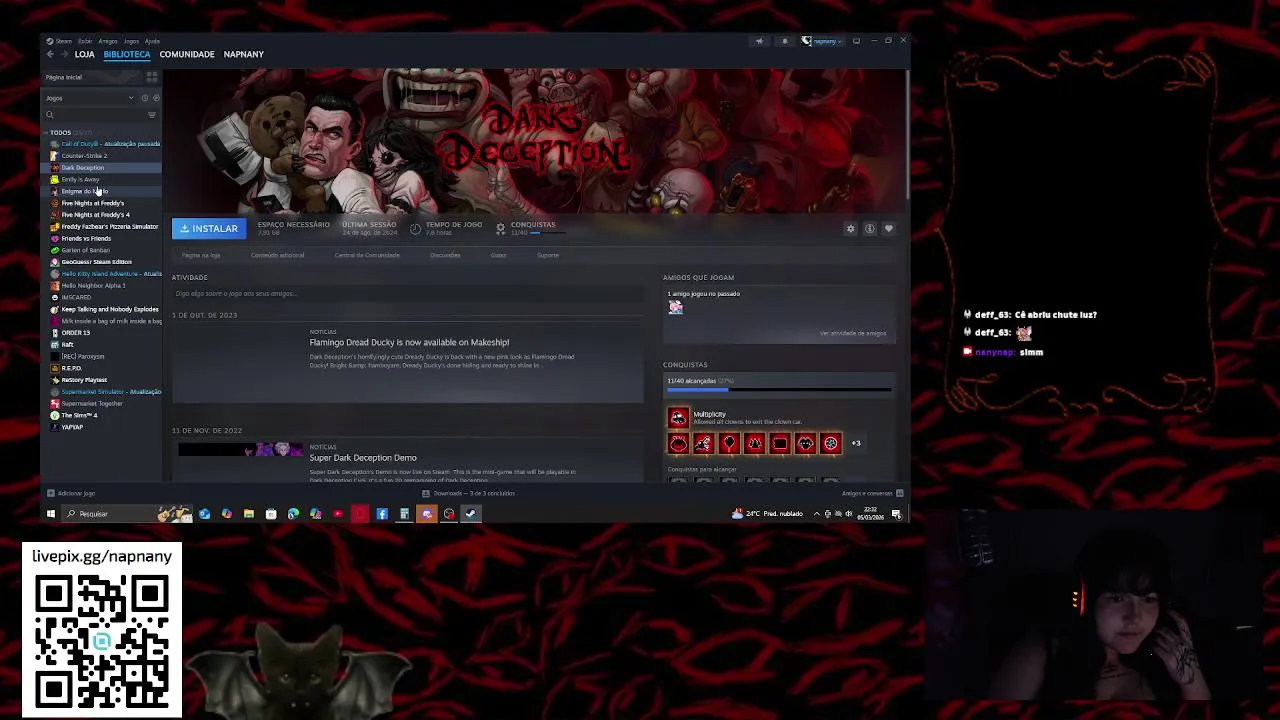Screen dimensions: 1280x720
Task: Switch to collections grid view icon
Action: 152,77
